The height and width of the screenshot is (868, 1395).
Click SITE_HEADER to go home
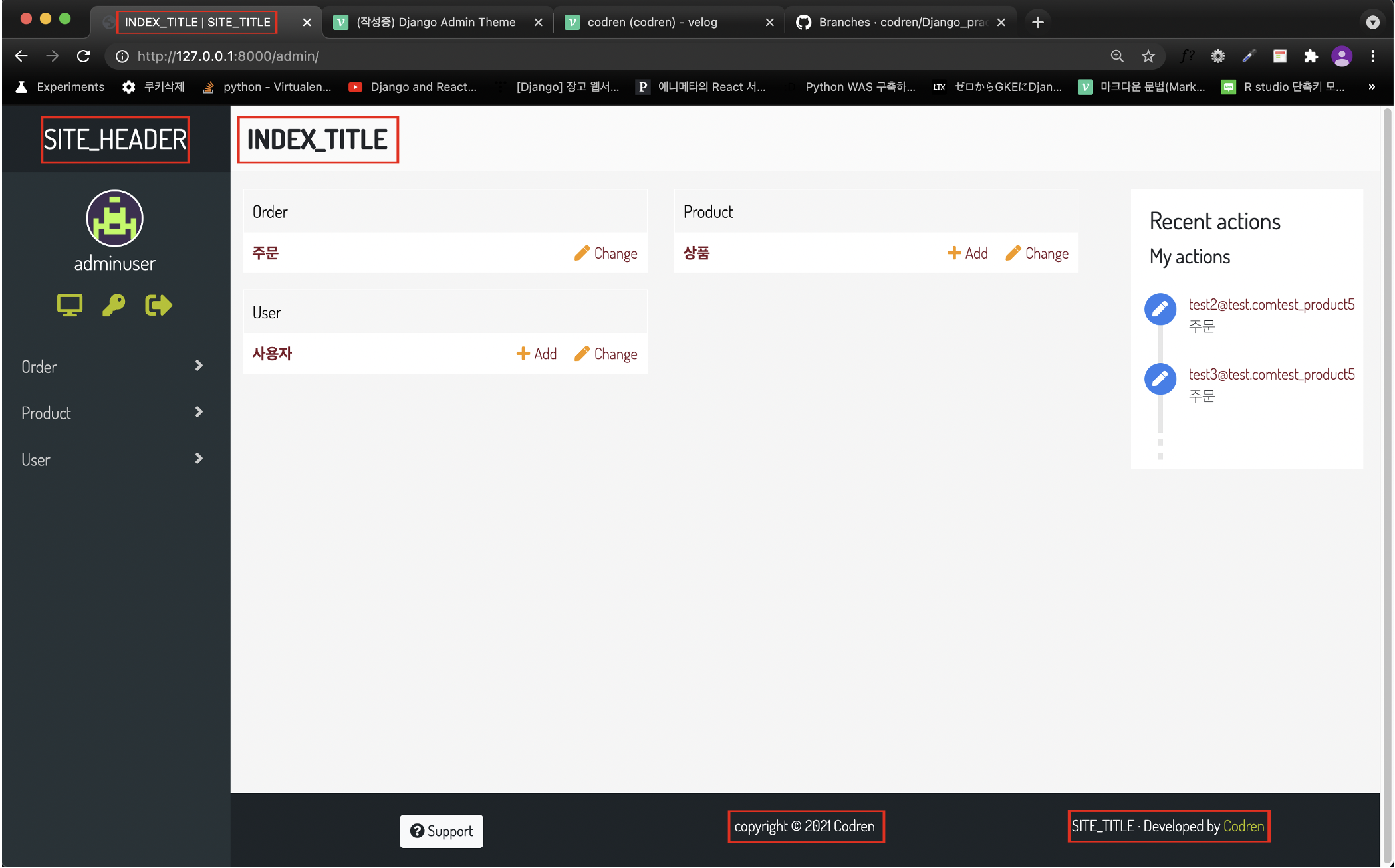point(114,140)
